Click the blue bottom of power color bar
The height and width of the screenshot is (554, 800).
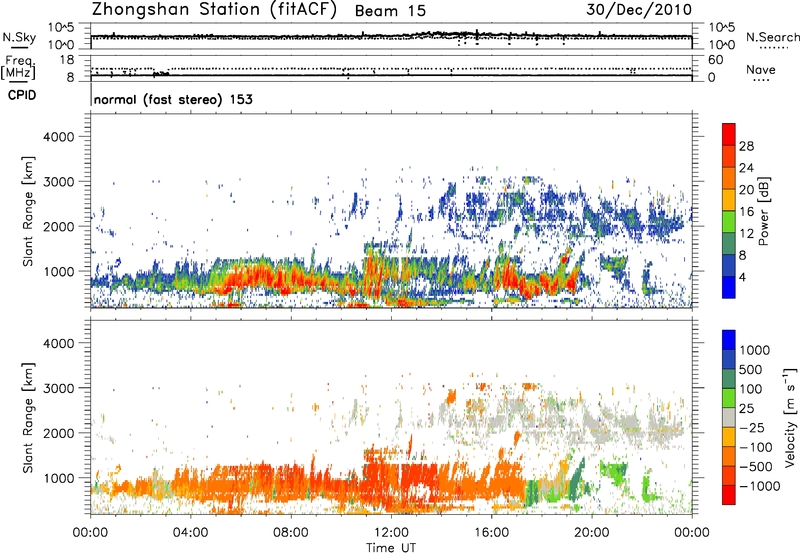coord(729,288)
